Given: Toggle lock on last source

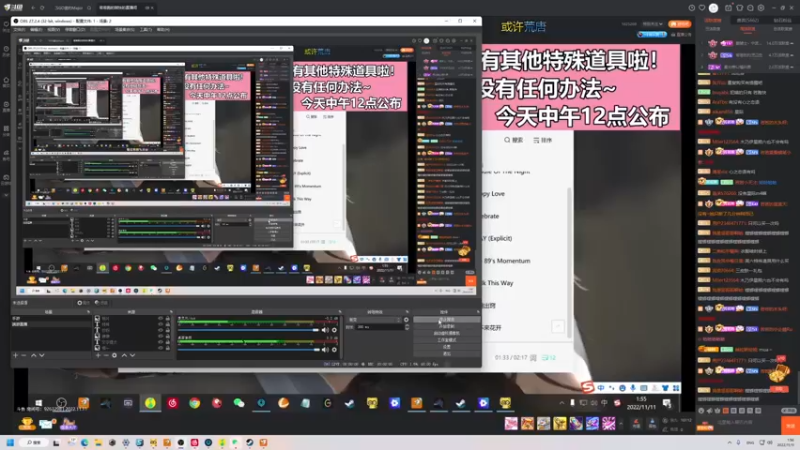Looking at the screenshot, I should (167, 348).
